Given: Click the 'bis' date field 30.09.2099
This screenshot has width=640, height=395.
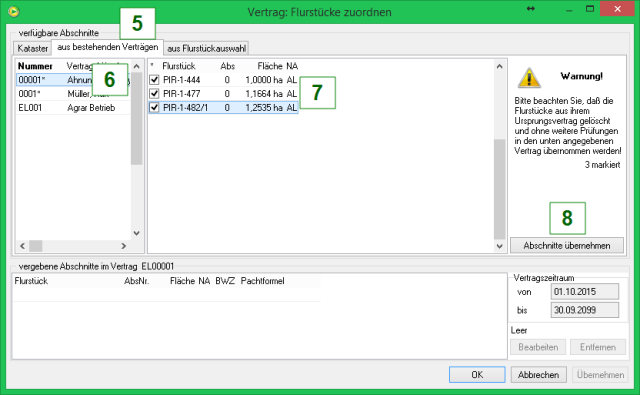Looking at the screenshot, I should [584, 310].
